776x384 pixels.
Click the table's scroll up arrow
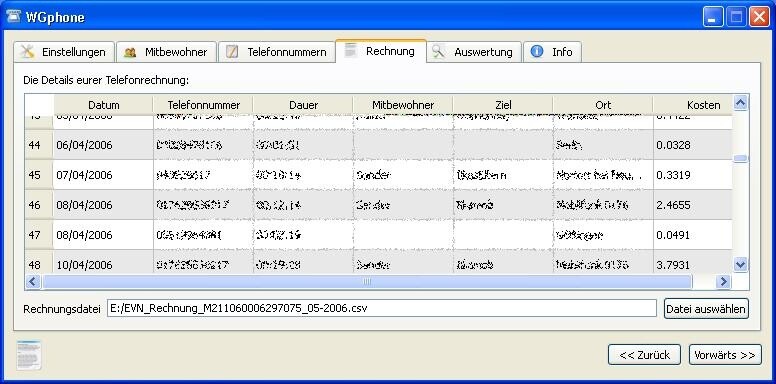point(740,103)
